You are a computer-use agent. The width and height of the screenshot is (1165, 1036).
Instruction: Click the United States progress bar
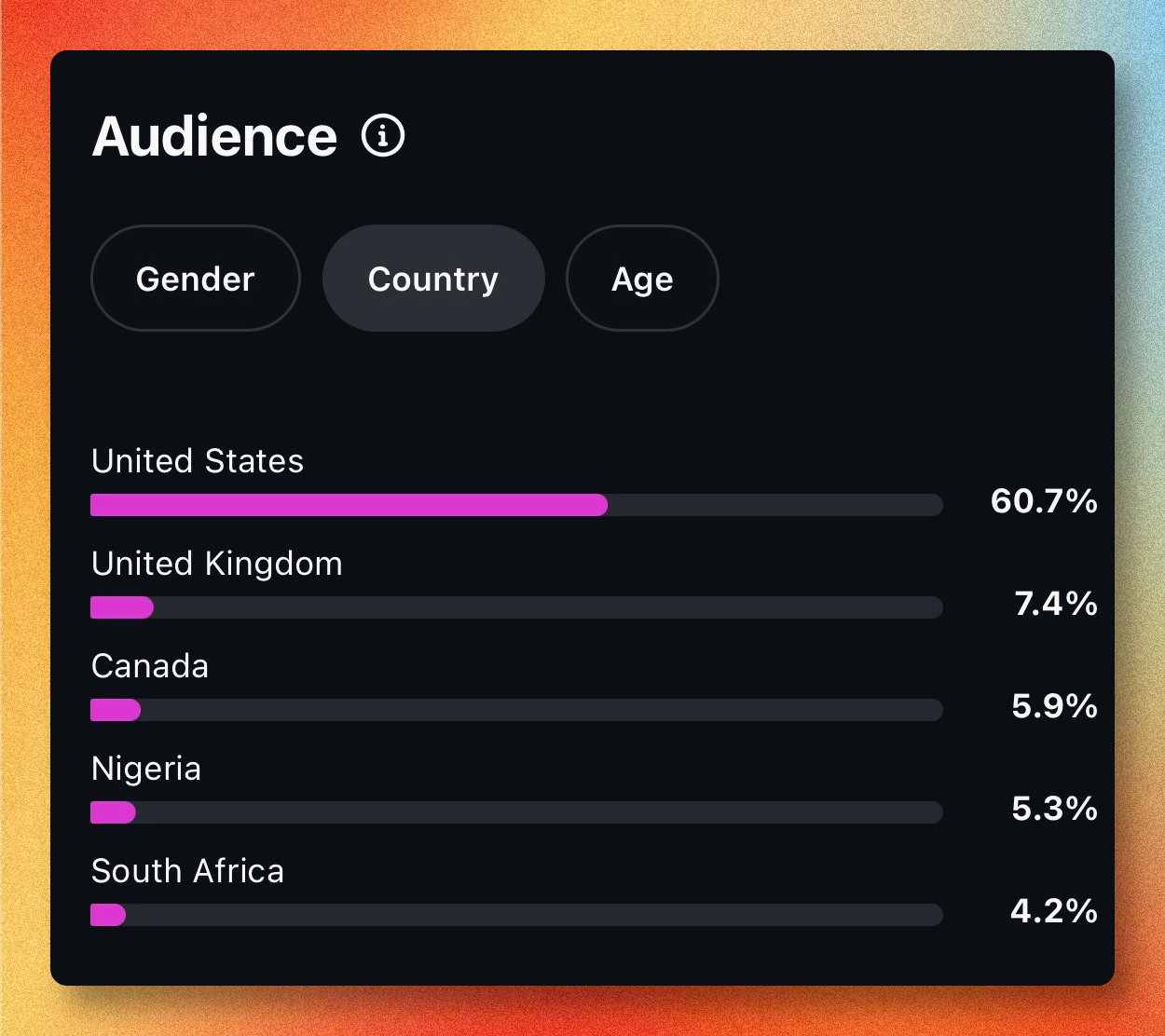[516, 505]
